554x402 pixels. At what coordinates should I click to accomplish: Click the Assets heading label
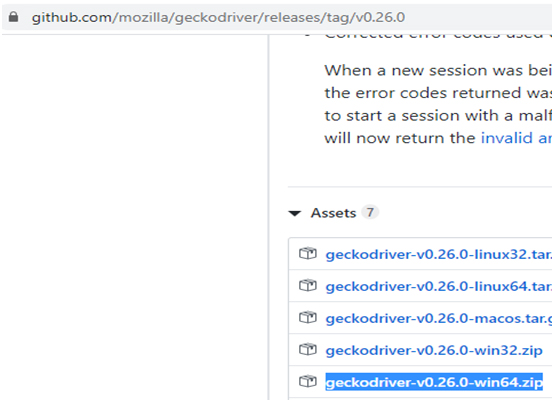[x=333, y=213]
